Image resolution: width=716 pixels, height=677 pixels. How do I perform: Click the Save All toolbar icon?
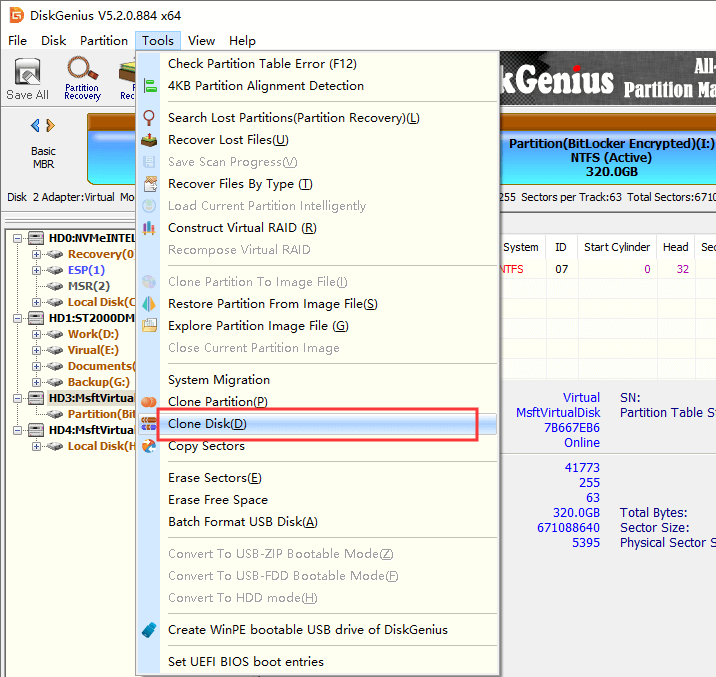[x=27, y=78]
